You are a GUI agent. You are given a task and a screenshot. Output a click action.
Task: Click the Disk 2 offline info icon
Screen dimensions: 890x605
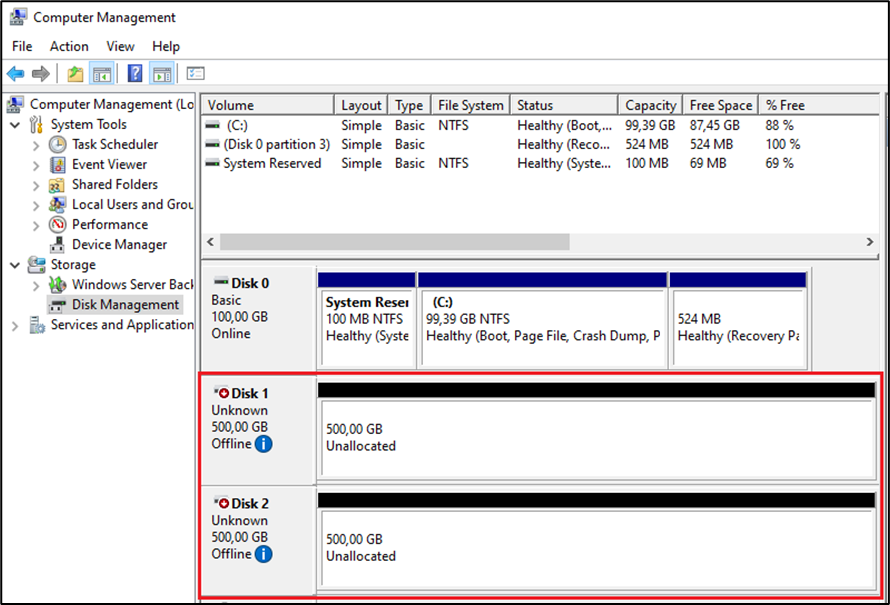pyautogui.click(x=263, y=554)
